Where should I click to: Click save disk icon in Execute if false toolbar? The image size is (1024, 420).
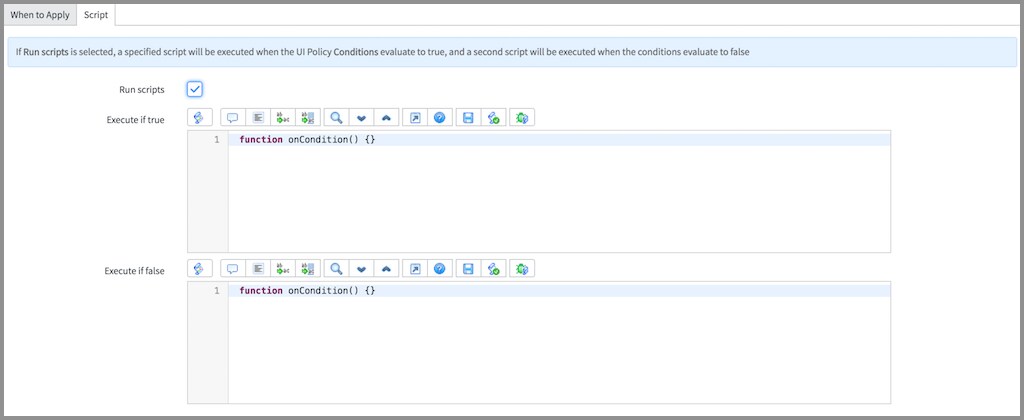click(468, 268)
